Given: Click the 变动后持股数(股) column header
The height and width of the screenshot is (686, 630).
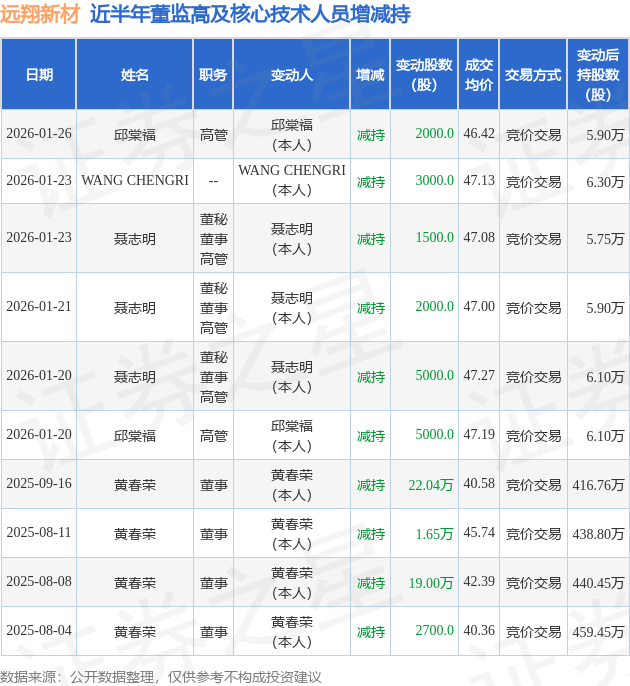Looking at the screenshot, I should [598, 75].
